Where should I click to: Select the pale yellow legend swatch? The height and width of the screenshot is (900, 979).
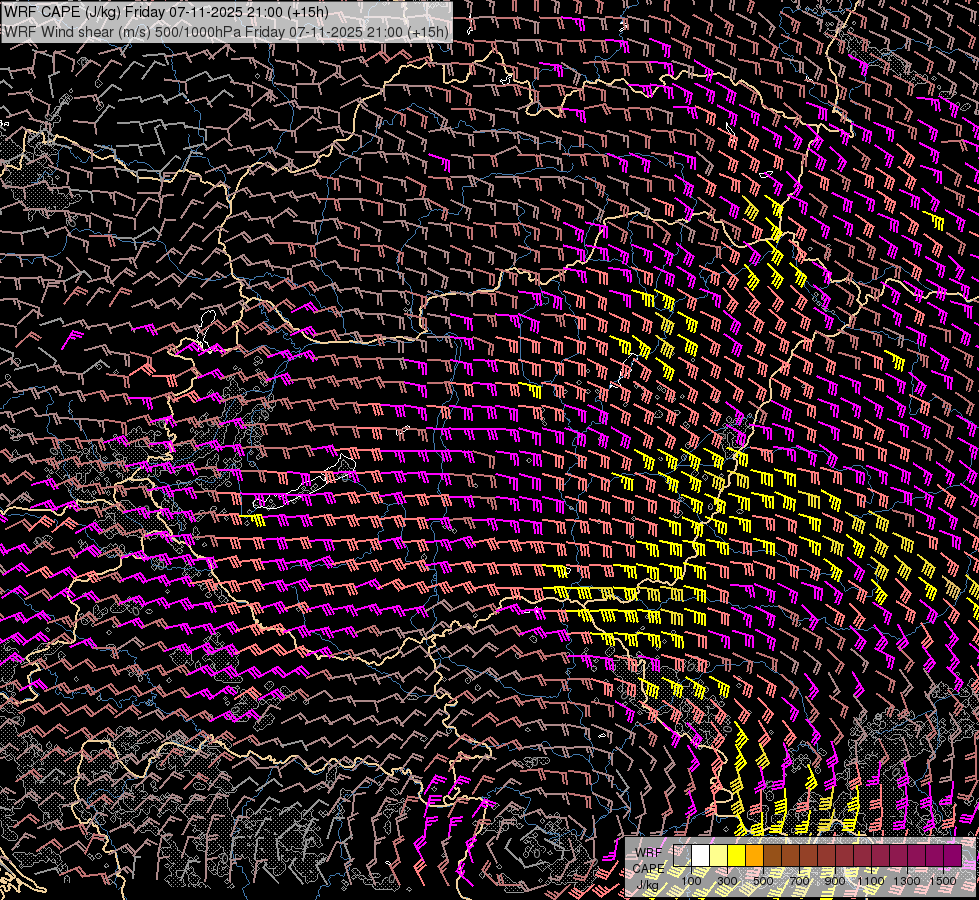(x=718, y=856)
